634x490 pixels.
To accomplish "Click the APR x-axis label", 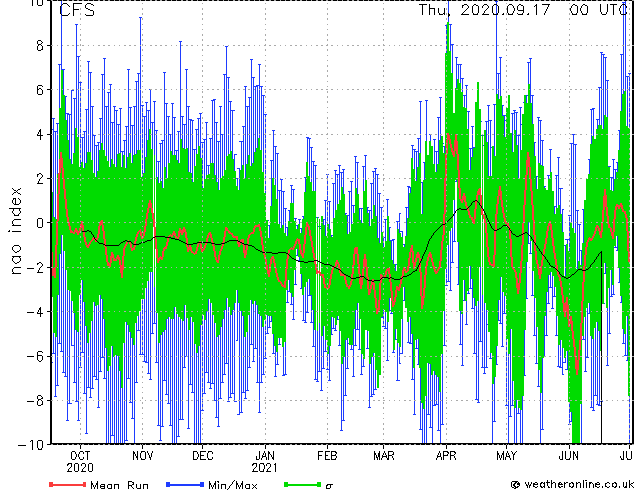I will 446,456.
